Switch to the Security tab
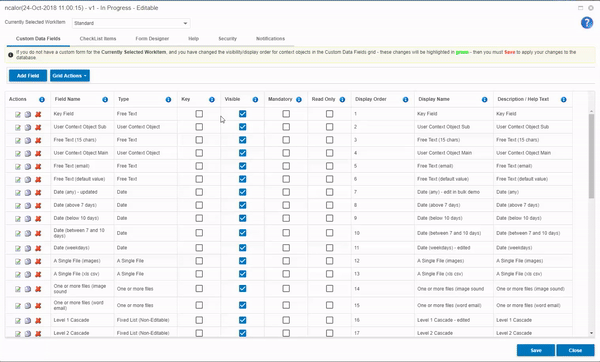The height and width of the screenshot is (362, 600). coord(227,39)
